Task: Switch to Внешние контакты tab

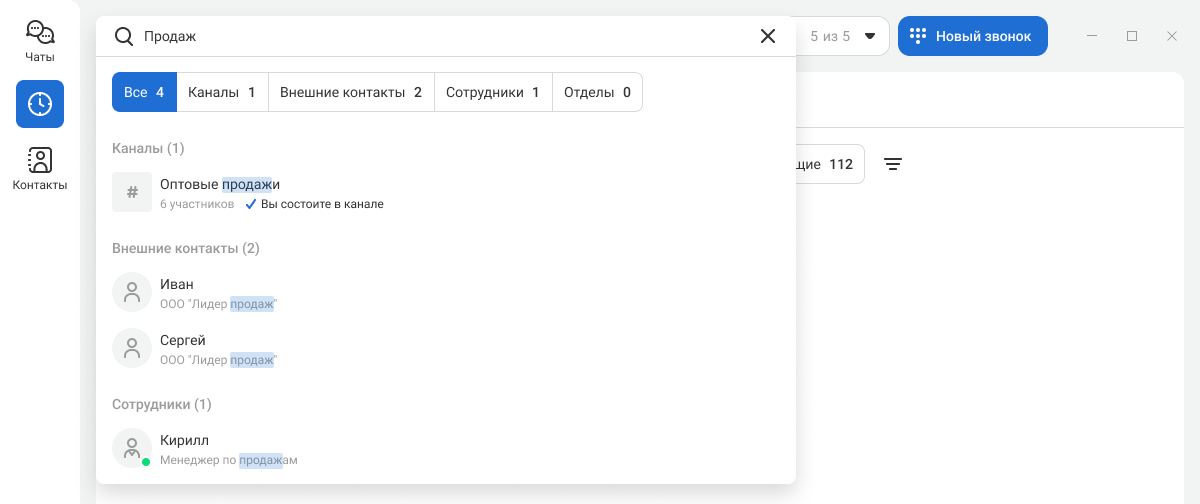Action: 351,92
